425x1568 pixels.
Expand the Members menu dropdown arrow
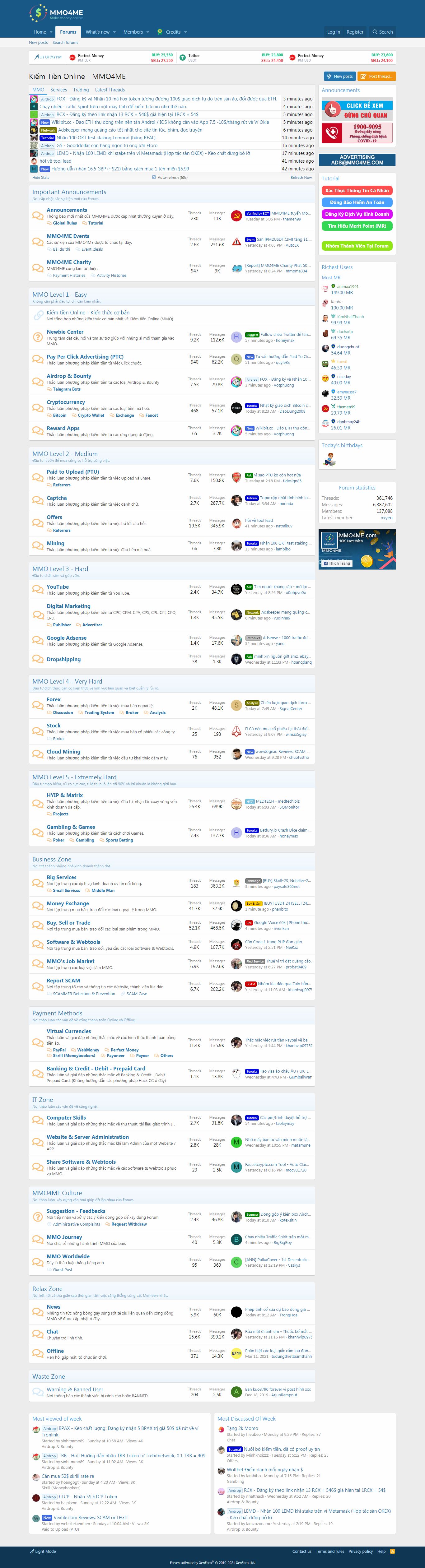[x=148, y=32]
